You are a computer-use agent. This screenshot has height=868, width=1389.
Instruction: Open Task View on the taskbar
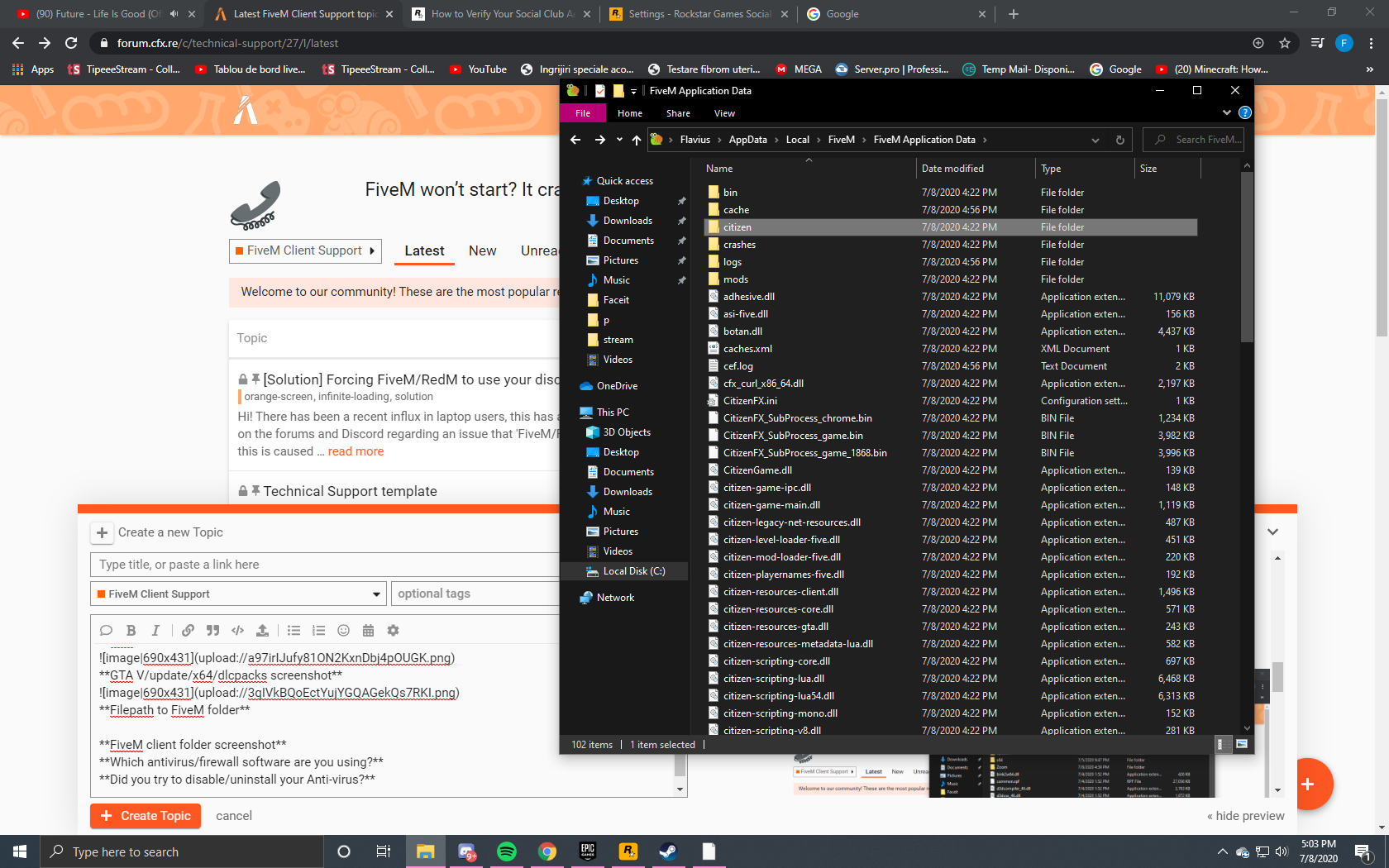click(x=384, y=851)
